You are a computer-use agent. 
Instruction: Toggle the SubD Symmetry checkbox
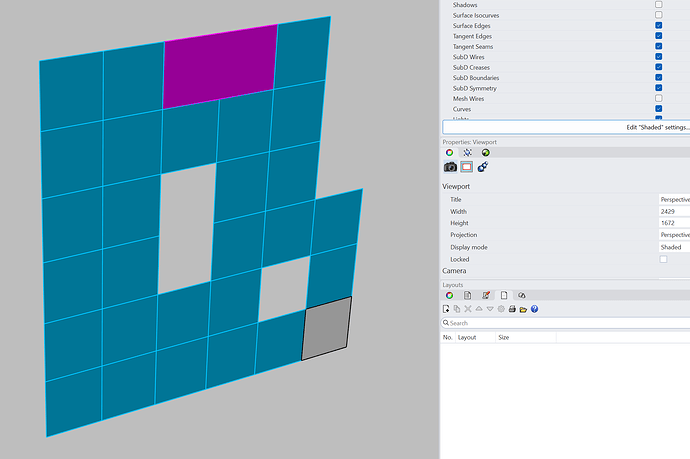(658, 88)
